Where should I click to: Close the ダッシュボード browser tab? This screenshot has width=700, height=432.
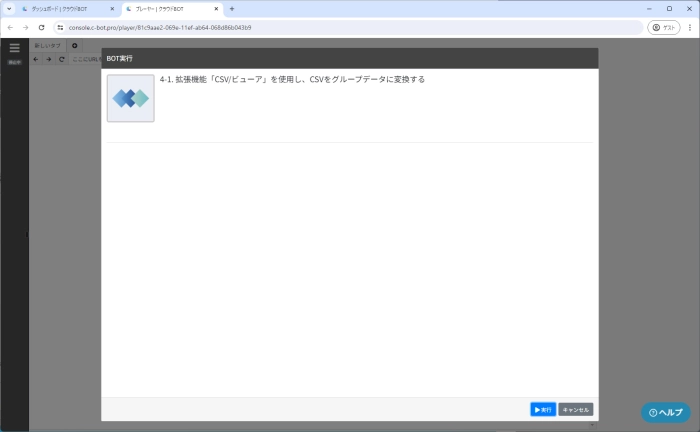point(112,8)
